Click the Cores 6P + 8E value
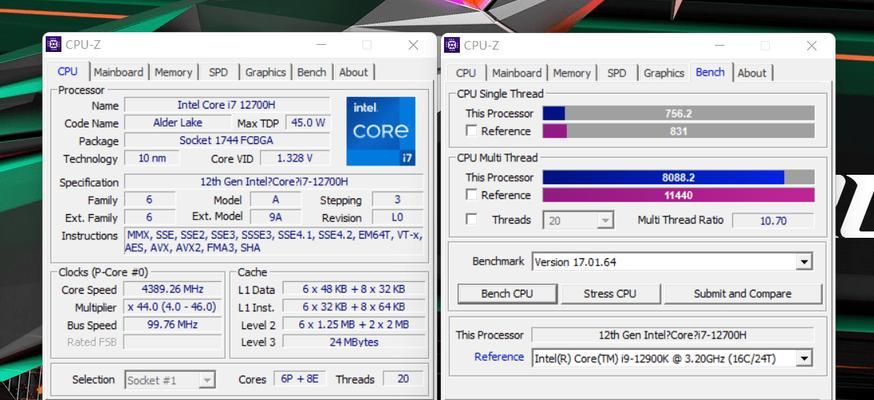This screenshot has height=400, width=874. [300, 379]
